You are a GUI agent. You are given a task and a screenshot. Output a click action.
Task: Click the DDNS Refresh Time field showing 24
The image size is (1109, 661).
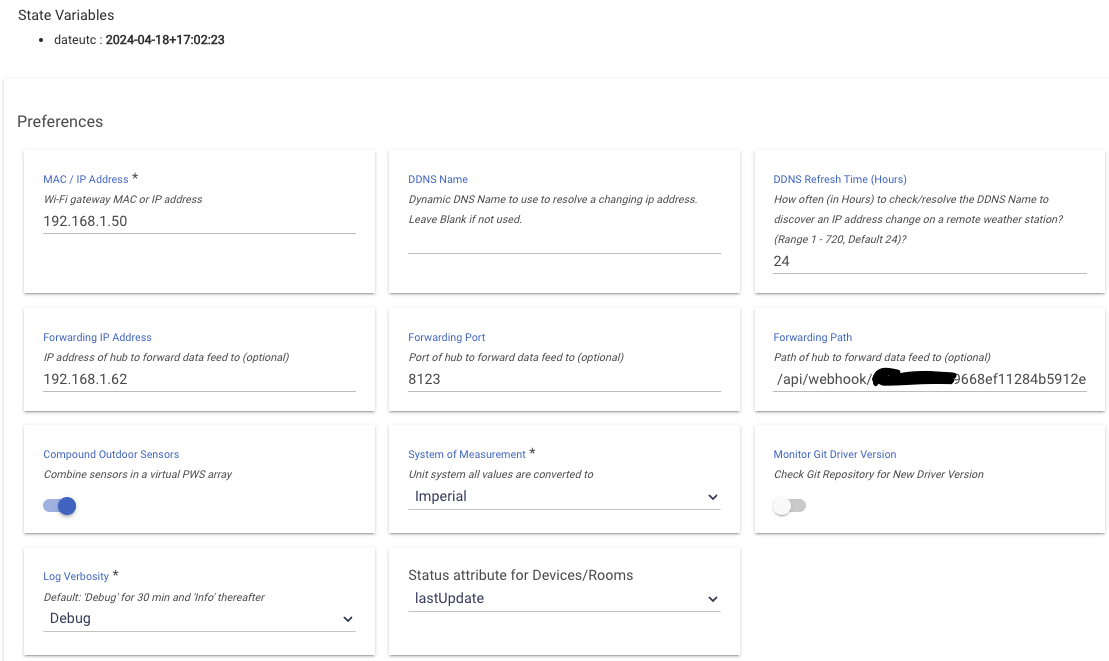point(929,261)
